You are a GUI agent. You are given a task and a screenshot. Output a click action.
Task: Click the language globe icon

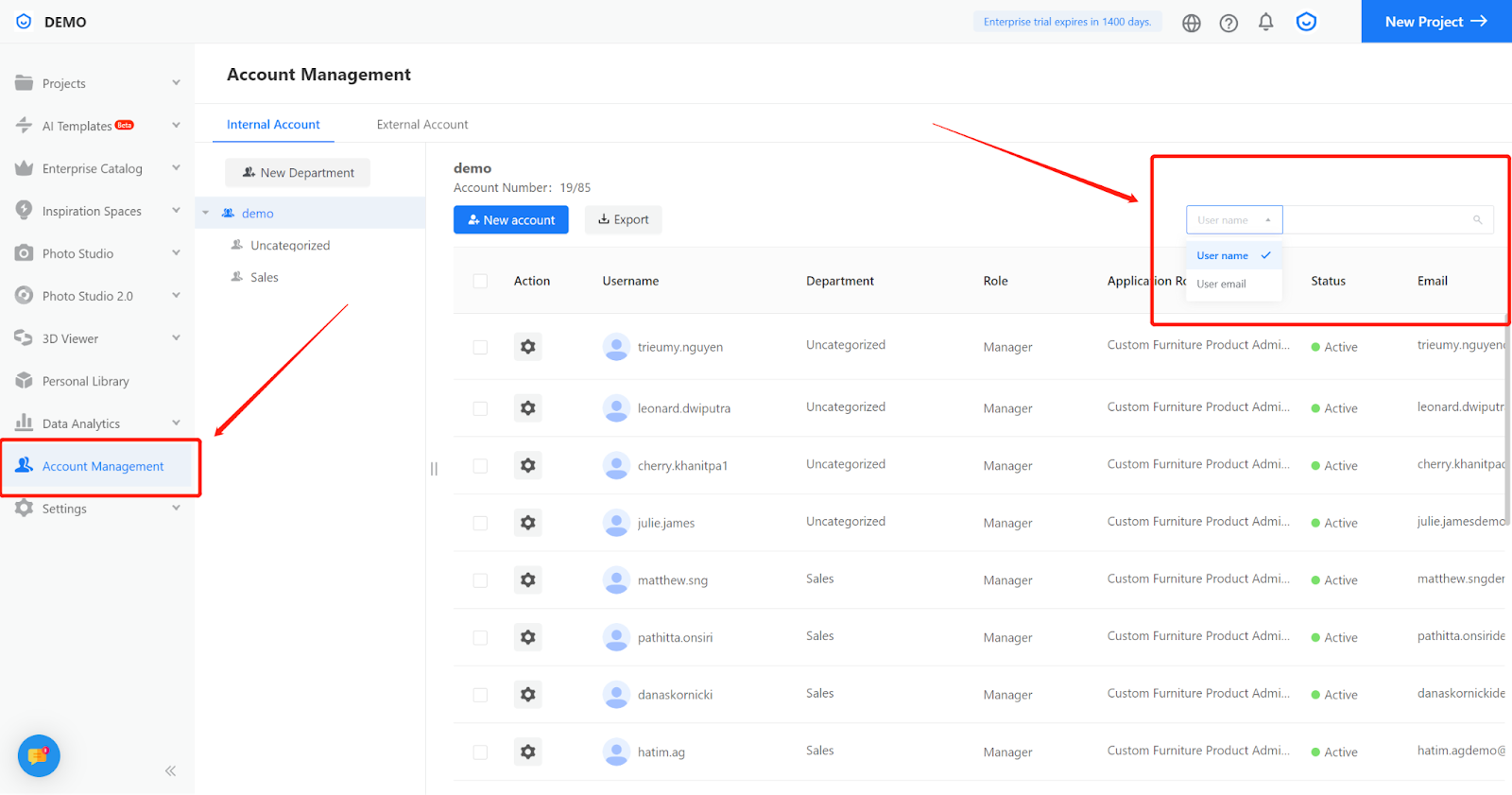[1191, 23]
